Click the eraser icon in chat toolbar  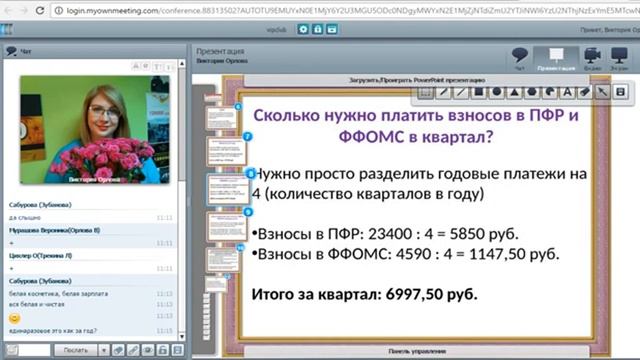(118, 350)
